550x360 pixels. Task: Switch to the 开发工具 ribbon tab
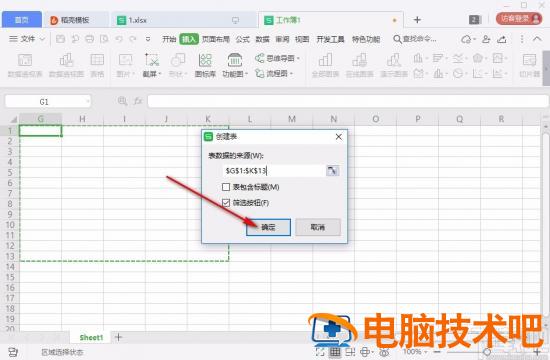click(x=330, y=39)
